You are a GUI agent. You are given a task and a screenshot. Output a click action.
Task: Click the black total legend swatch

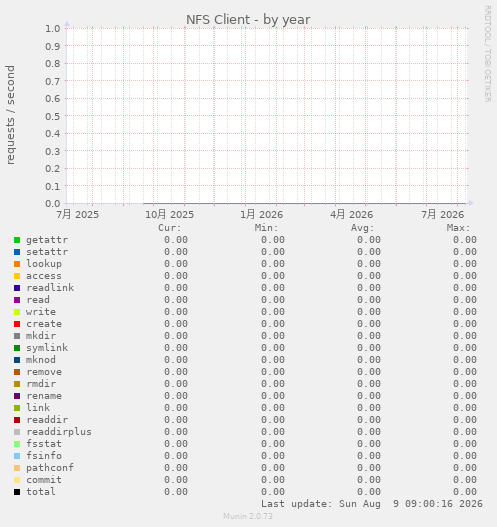(17, 492)
